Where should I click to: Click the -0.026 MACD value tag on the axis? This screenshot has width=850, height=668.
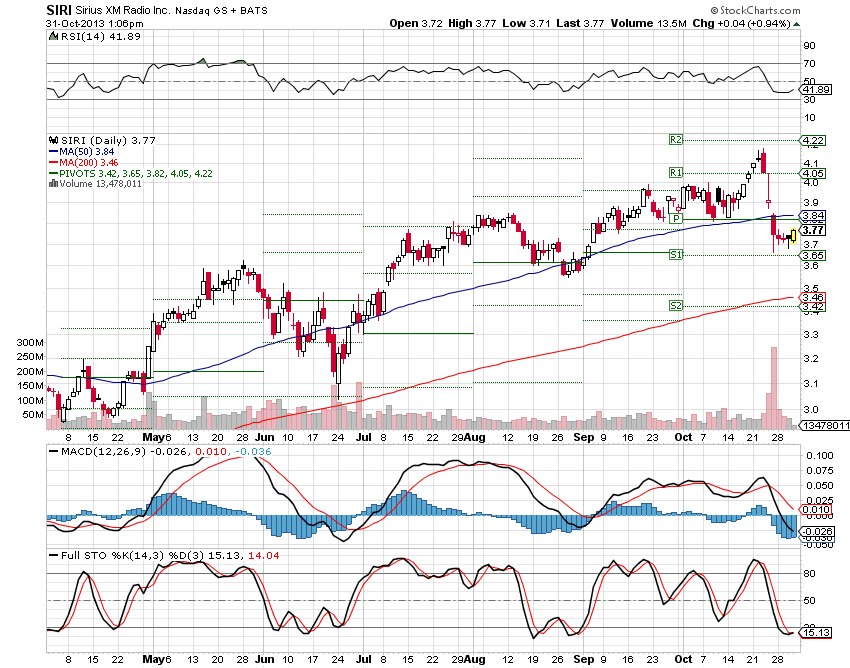click(x=817, y=531)
